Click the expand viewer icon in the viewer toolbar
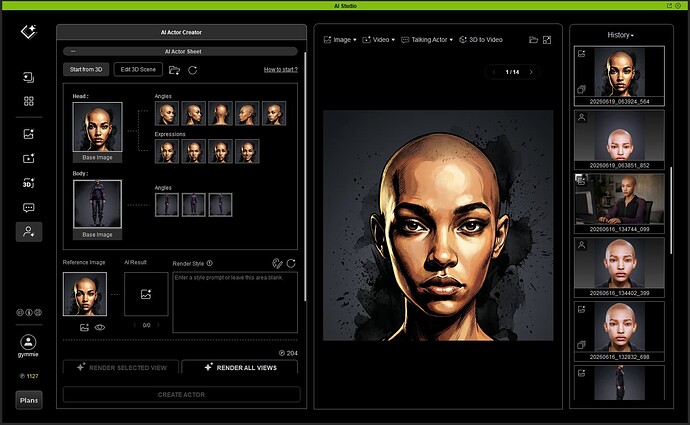 pyautogui.click(x=547, y=40)
